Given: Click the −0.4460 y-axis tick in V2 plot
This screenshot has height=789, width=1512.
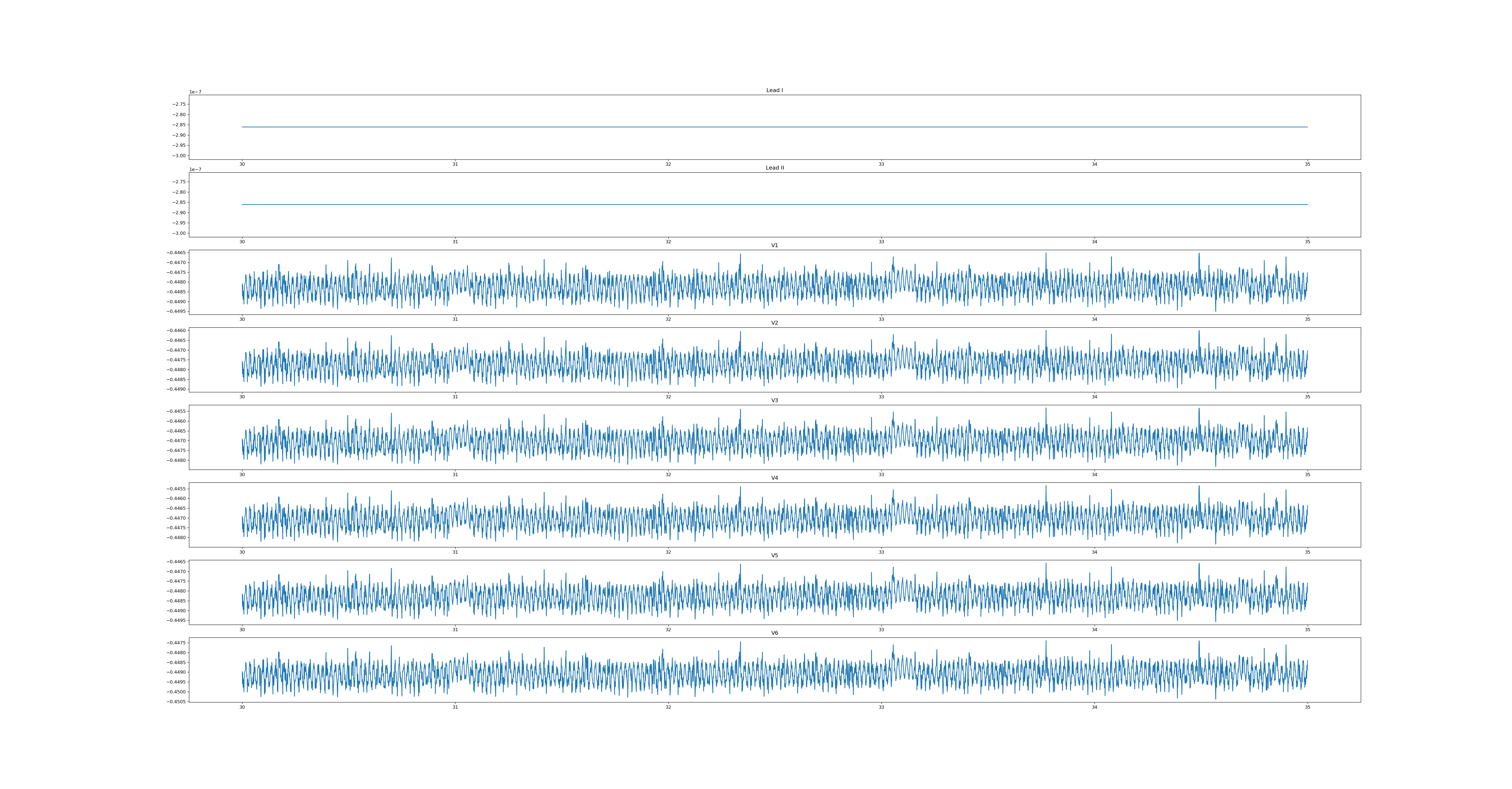Looking at the screenshot, I should pyautogui.click(x=177, y=330).
